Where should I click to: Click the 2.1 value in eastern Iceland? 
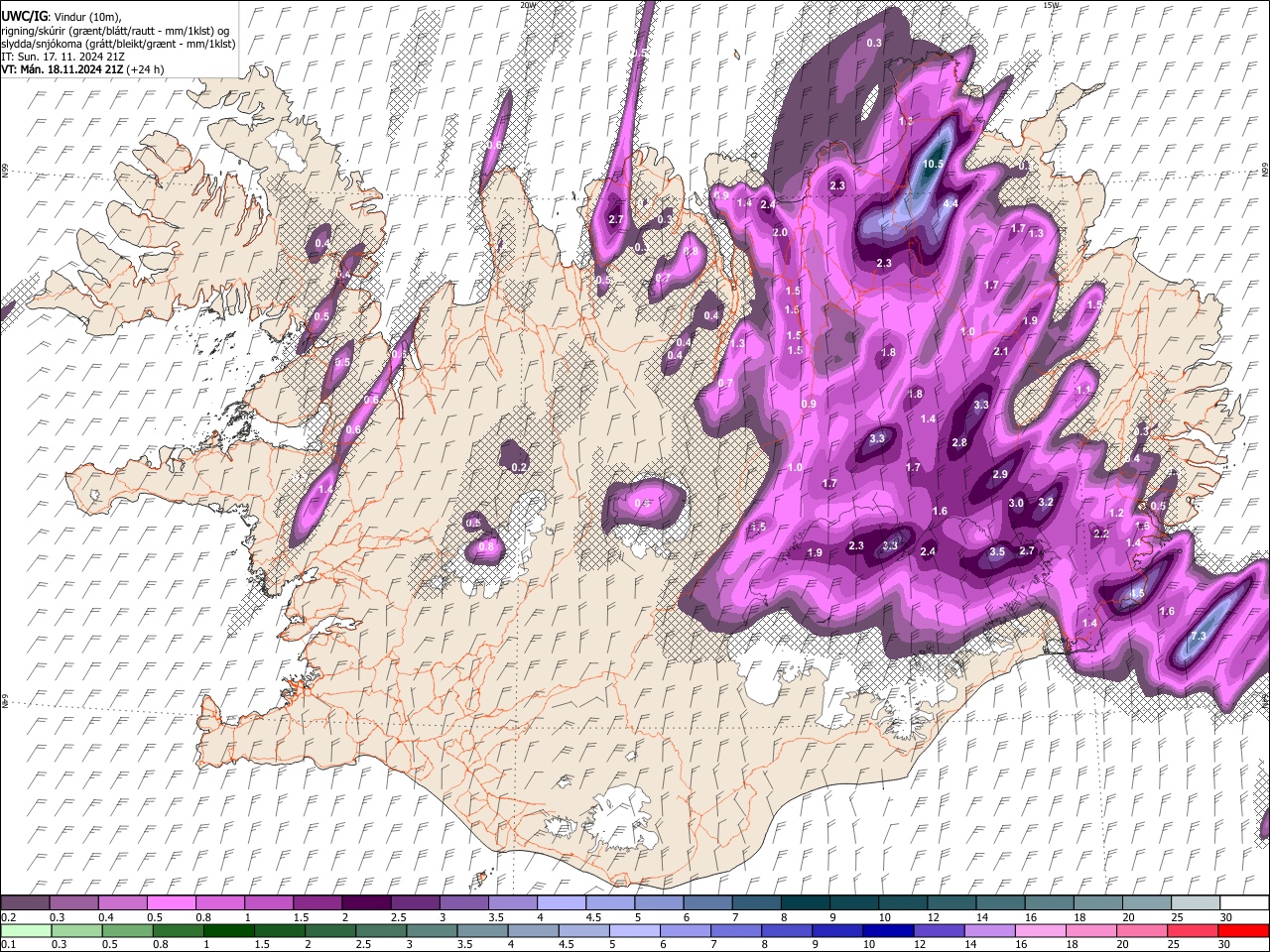point(1000,351)
